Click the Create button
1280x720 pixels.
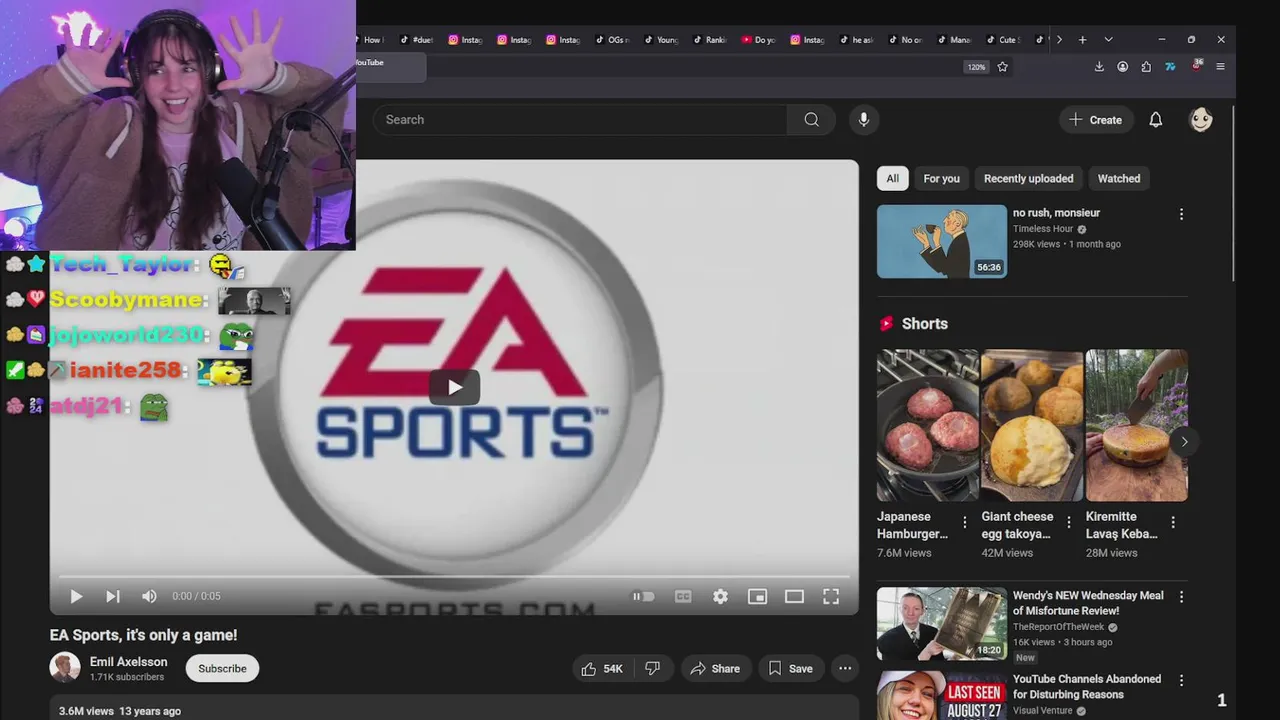click(1096, 120)
